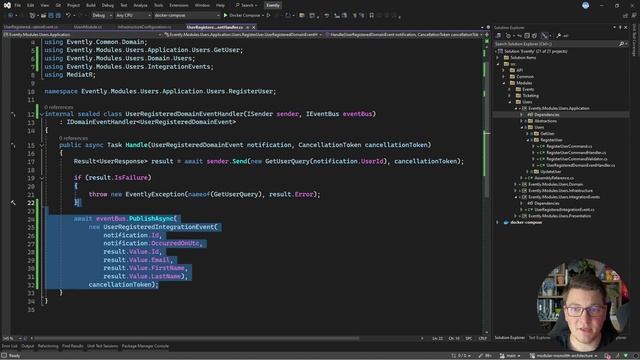
Task: Click the screwdriver quick action icon at line 22
Action: (13, 202)
